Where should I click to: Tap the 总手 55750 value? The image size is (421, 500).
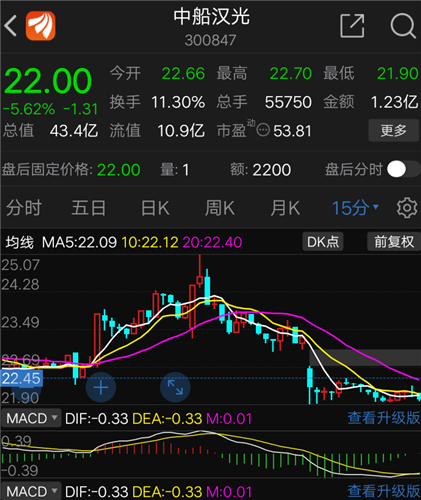tap(288, 102)
